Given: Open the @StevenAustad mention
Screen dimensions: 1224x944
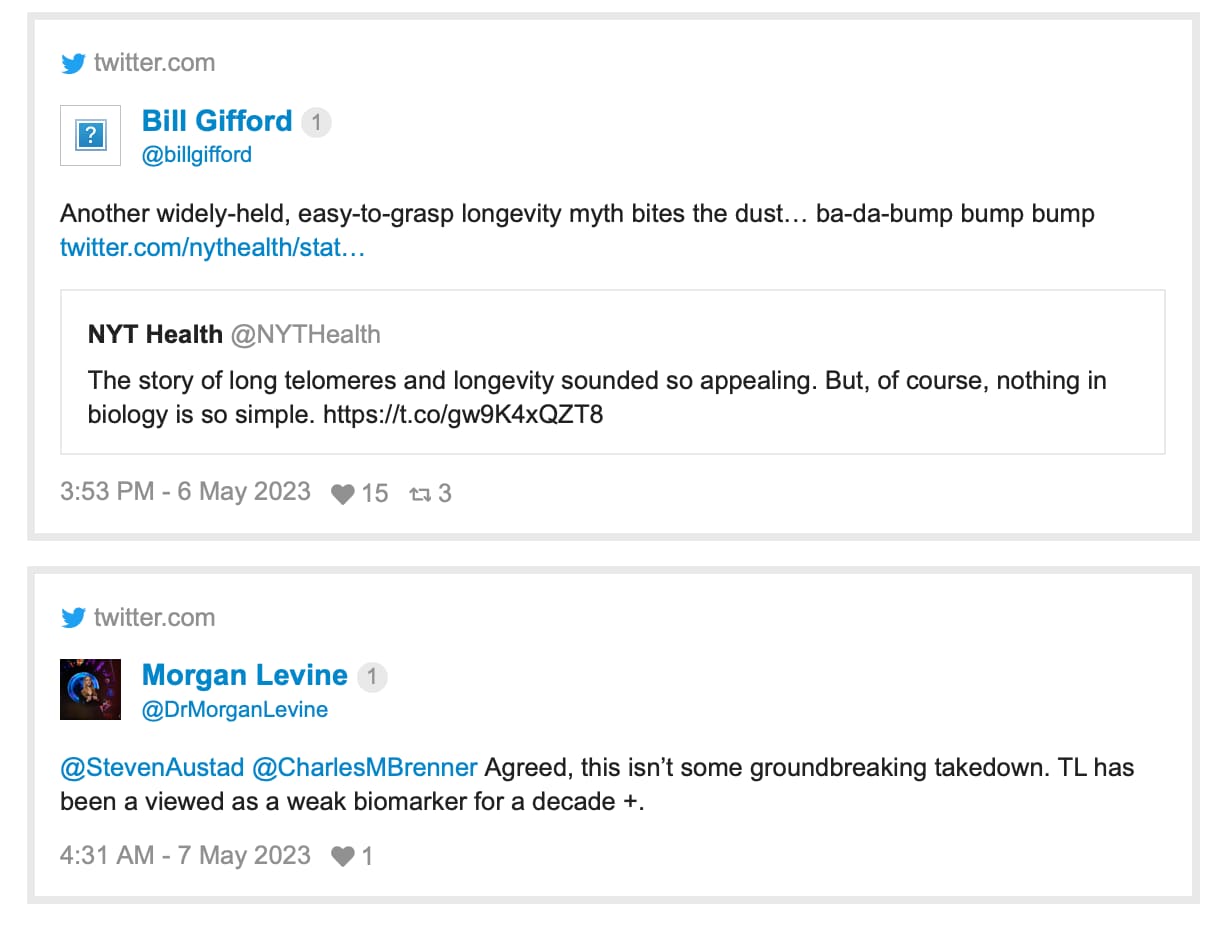Looking at the screenshot, I should [152, 768].
